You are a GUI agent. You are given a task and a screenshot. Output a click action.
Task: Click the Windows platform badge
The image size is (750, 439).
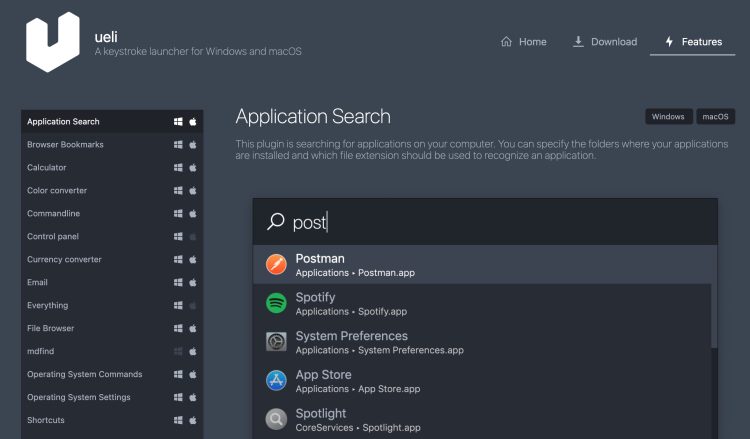(668, 117)
